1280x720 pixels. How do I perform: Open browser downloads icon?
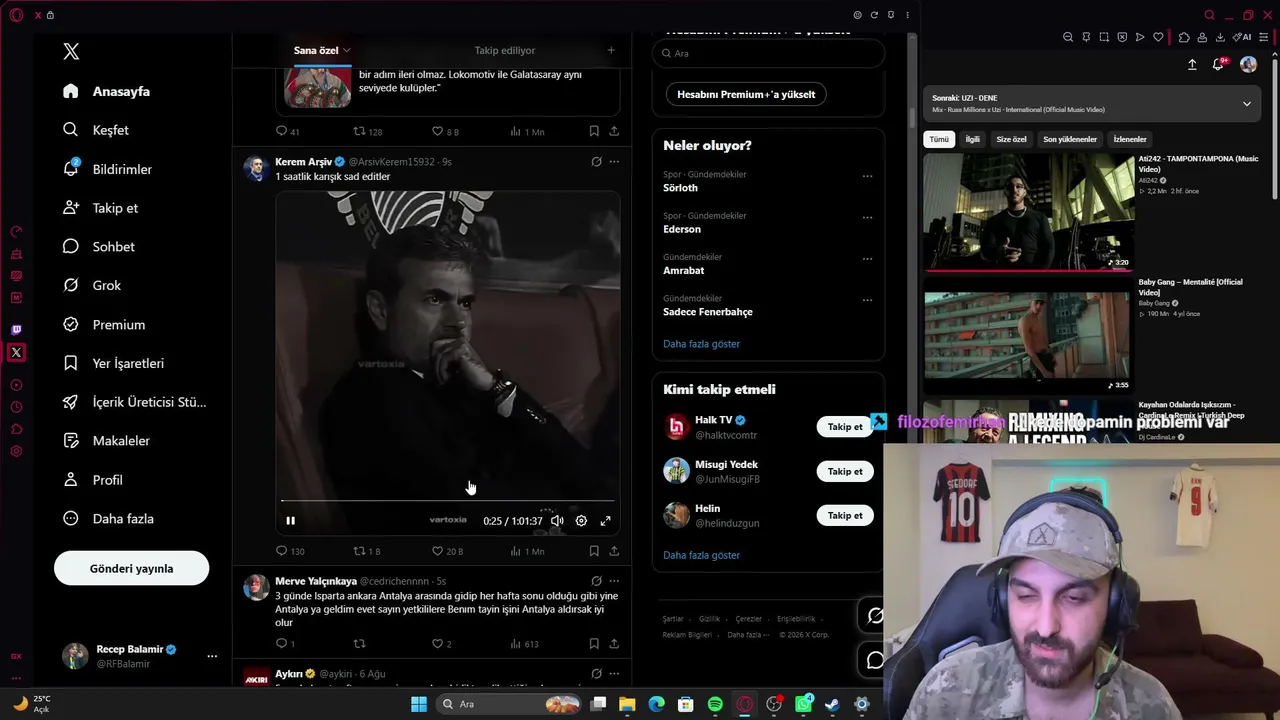pyautogui.click(x=1221, y=37)
